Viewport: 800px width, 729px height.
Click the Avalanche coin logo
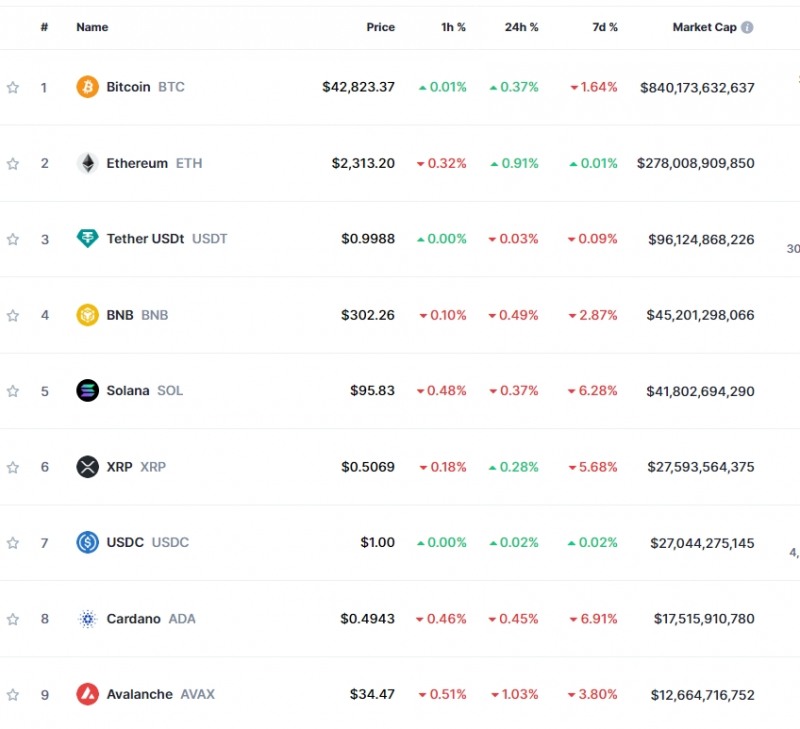(88, 694)
